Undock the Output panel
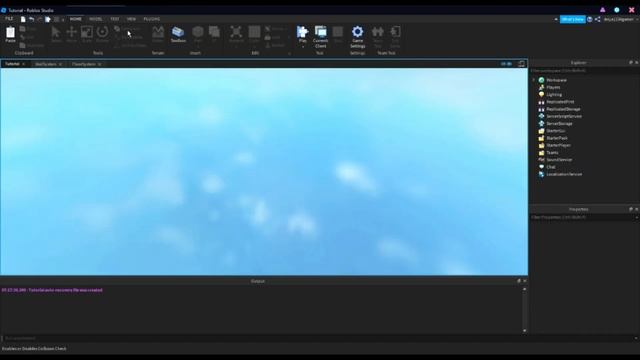The image size is (640, 360). click(x=519, y=281)
